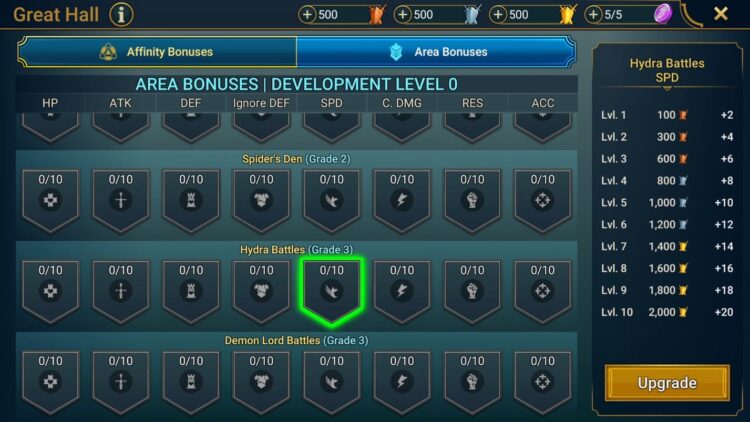Select Demon Lord Battles SPD bonus badge

[331, 382]
